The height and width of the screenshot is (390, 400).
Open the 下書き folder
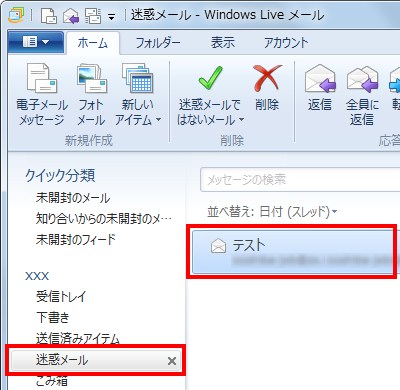pyautogui.click(x=53, y=317)
